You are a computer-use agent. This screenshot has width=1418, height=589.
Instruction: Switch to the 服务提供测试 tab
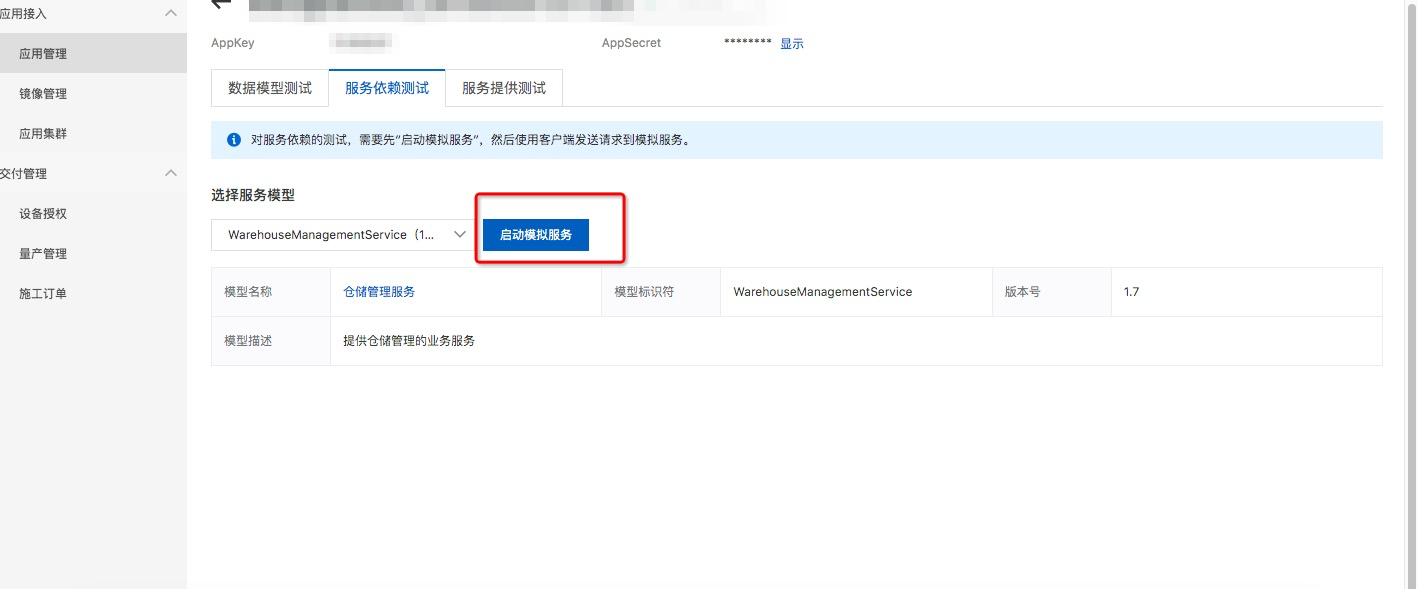pos(504,88)
